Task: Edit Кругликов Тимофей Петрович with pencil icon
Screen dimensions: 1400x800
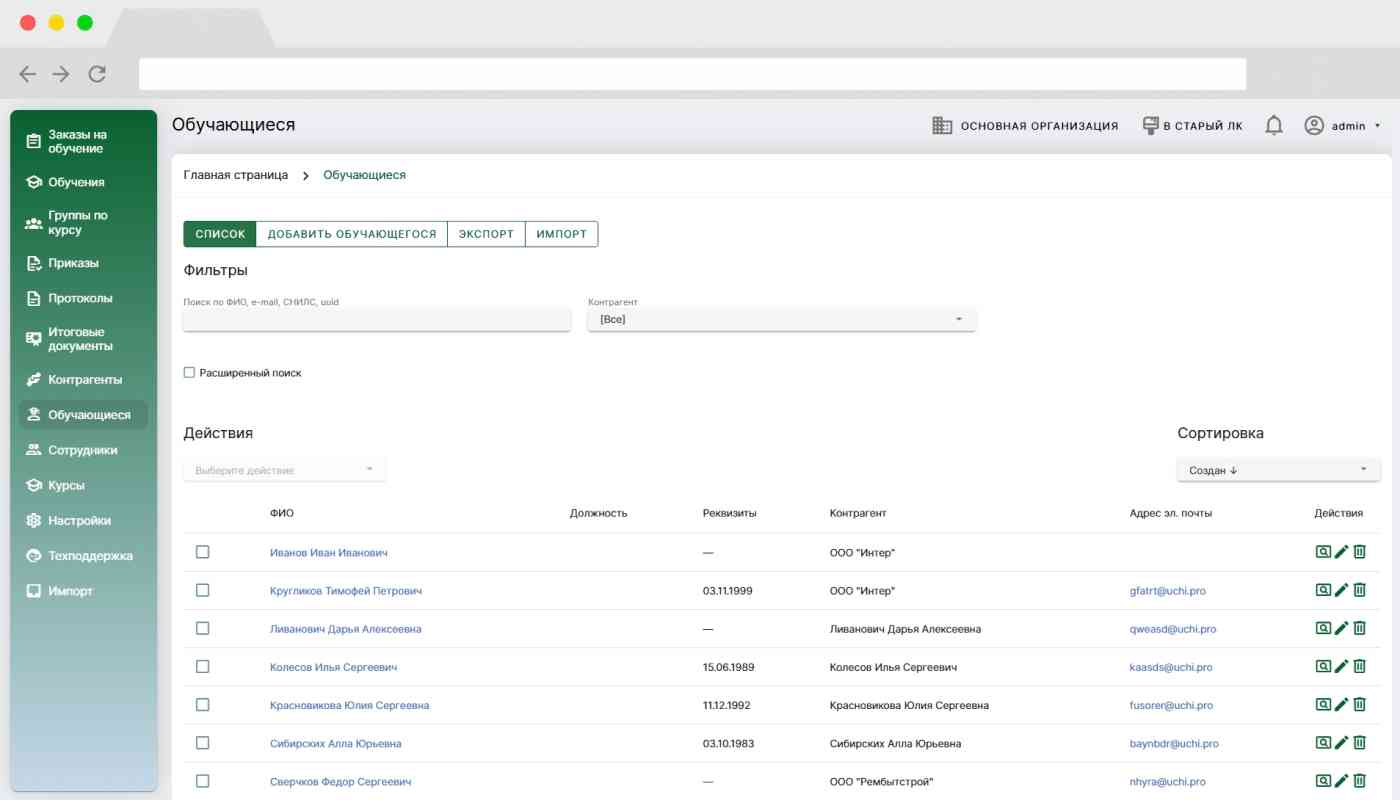Action: pos(1342,590)
